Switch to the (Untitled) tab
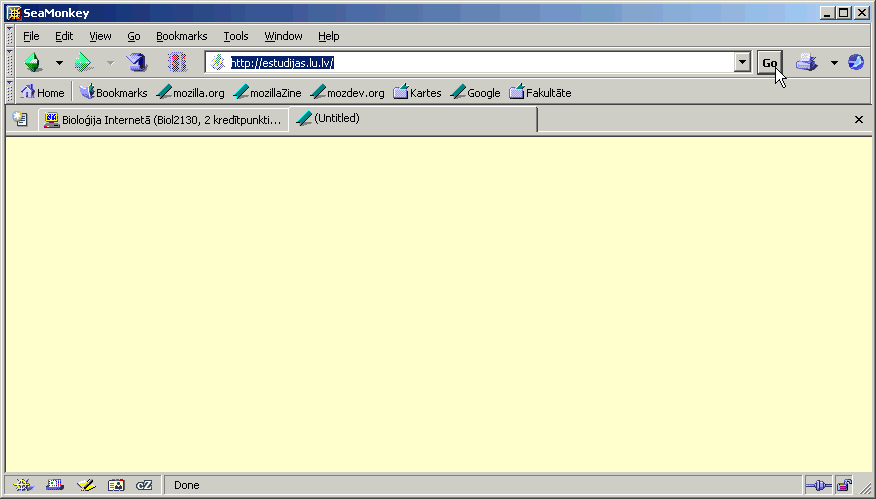 click(413, 119)
